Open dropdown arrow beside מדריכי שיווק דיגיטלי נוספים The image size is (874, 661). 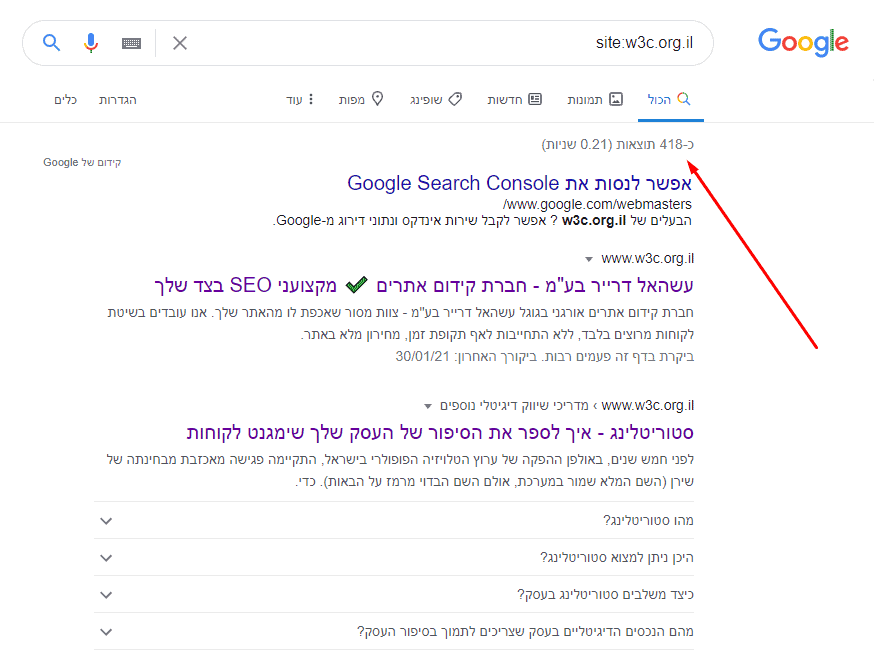click(x=428, y=406)
